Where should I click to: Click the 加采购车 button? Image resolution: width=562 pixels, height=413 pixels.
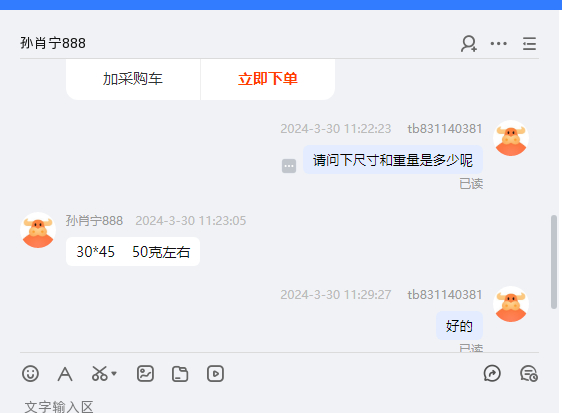click(x=133, y=79)
